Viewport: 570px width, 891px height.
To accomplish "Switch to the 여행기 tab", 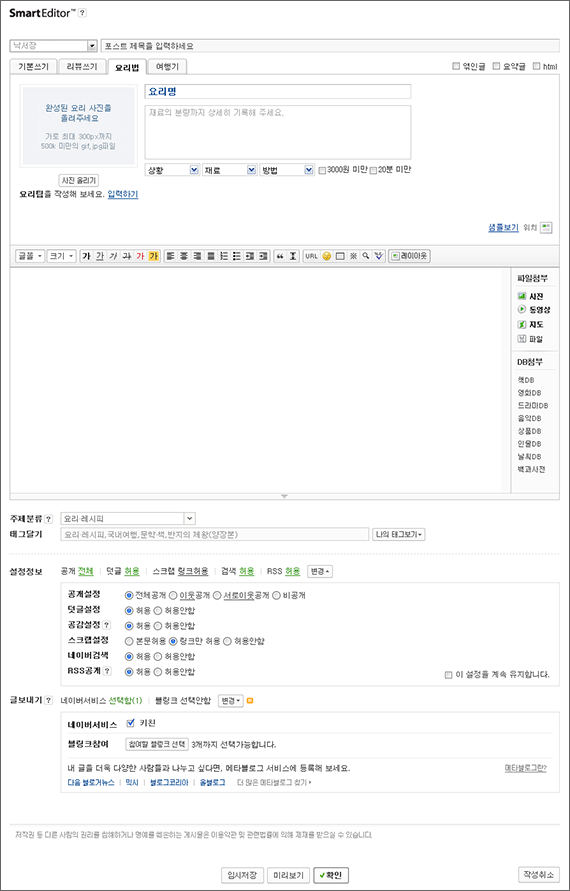I will pos(167,66).
